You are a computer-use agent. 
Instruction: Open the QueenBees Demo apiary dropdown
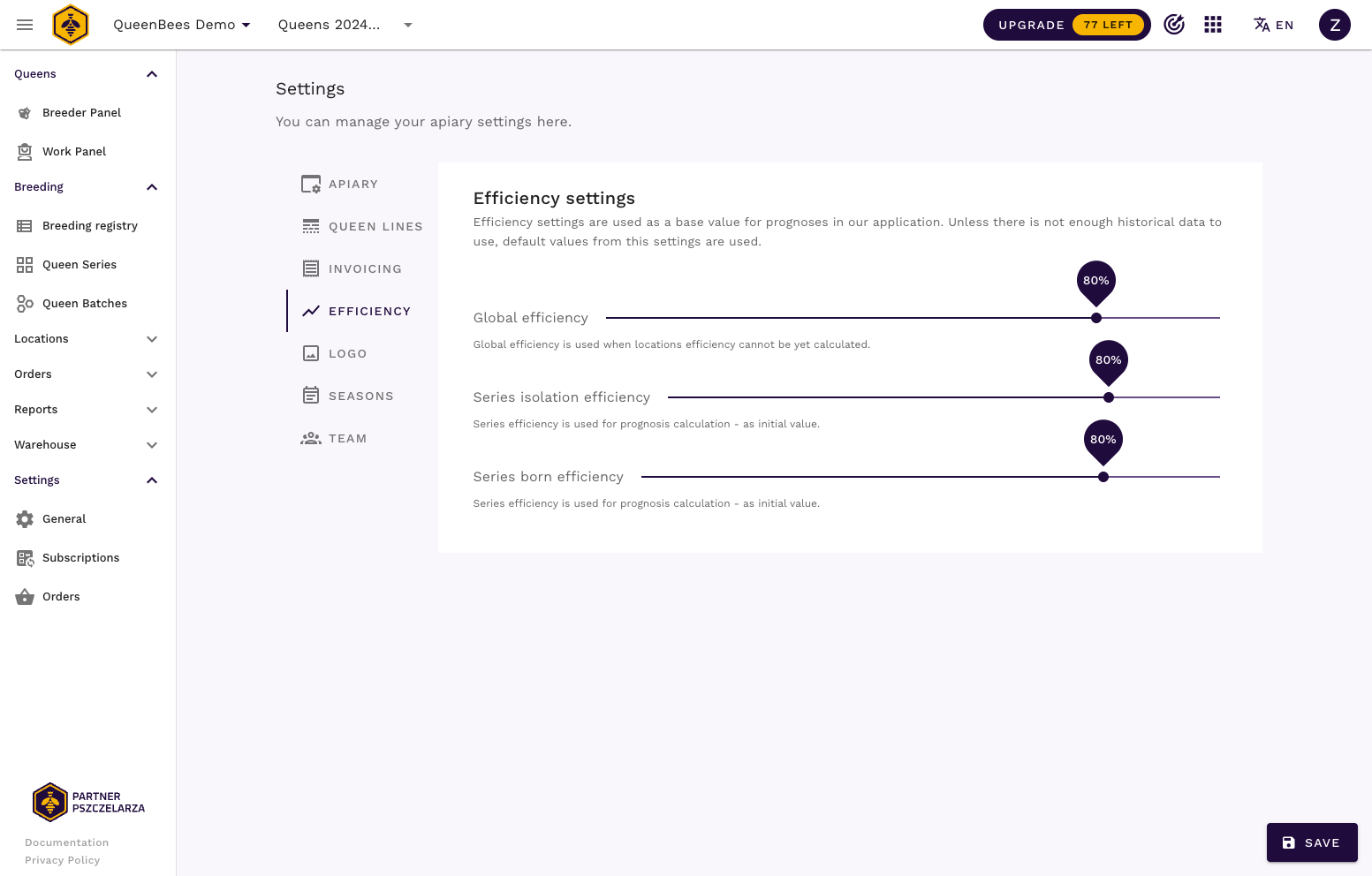click(x=182, y=25)
